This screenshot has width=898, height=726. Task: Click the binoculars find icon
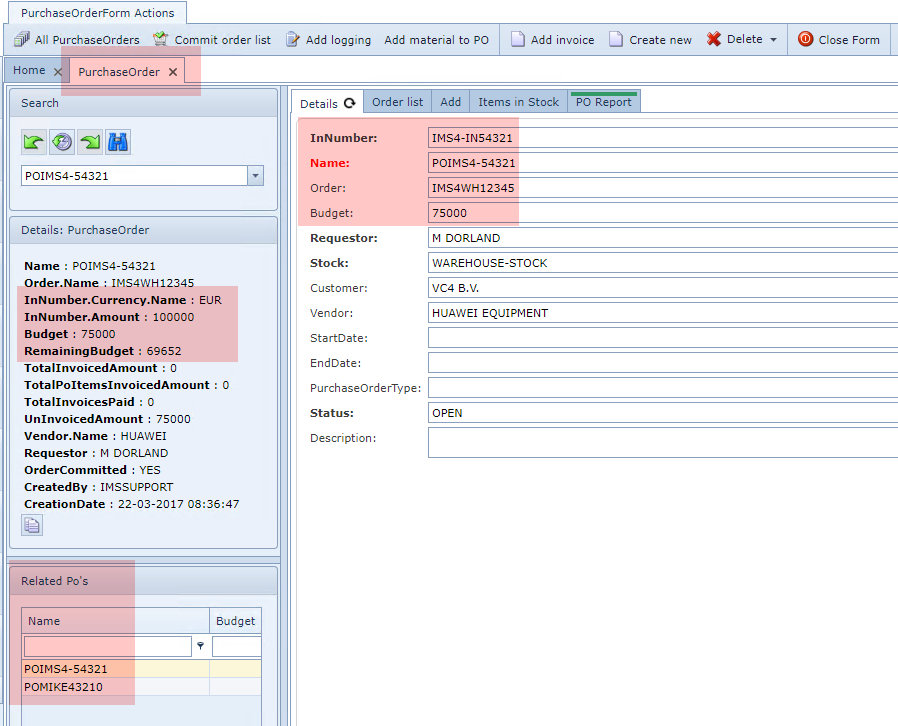[x=118, y=142]
